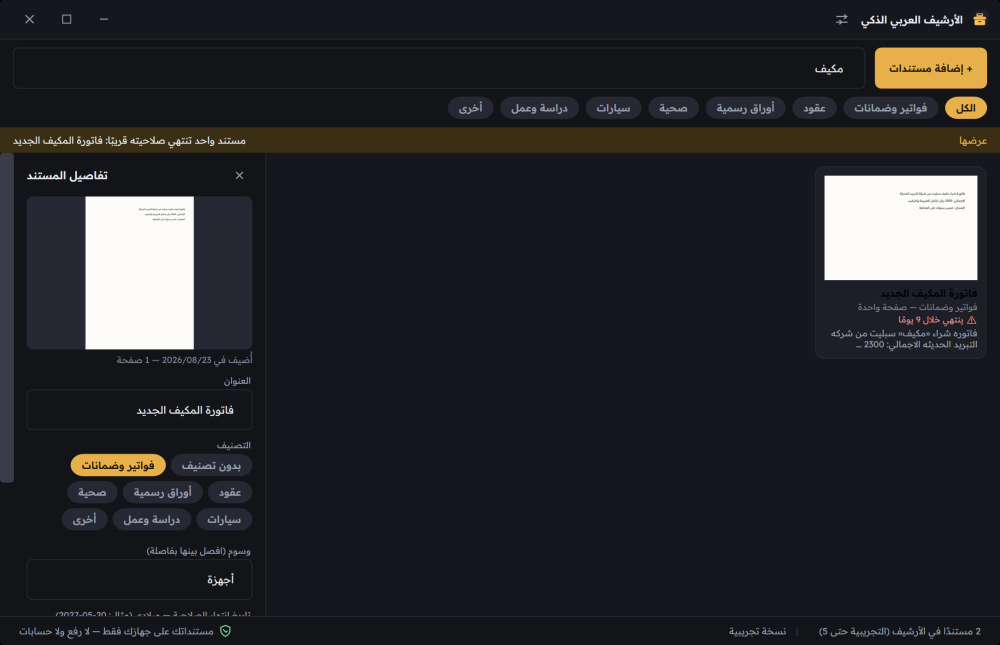Screen dimensions: 1000x645
Task: Open the فاتورة المكيف الجديد document card thumbnail
Action: point(901,228)
